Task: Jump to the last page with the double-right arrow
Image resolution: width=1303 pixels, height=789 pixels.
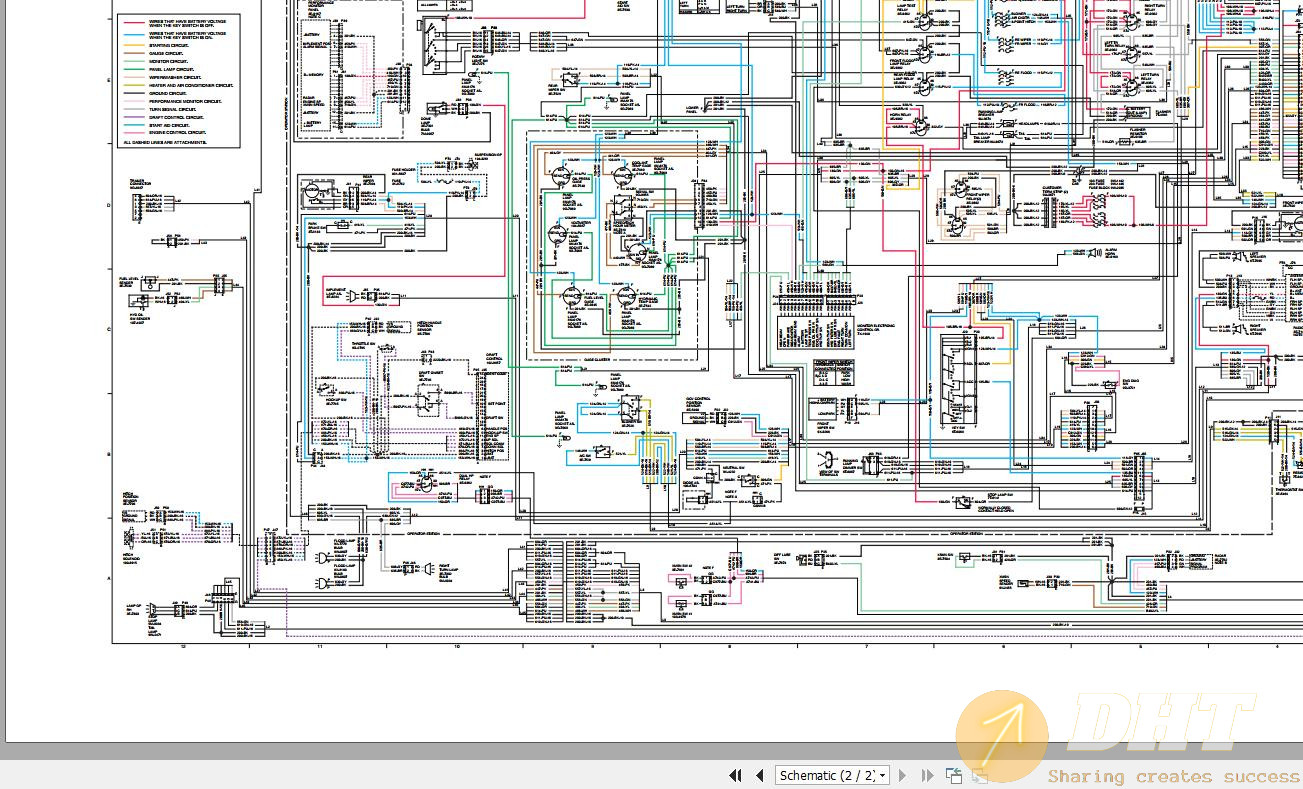Action: tap(927, 775)
